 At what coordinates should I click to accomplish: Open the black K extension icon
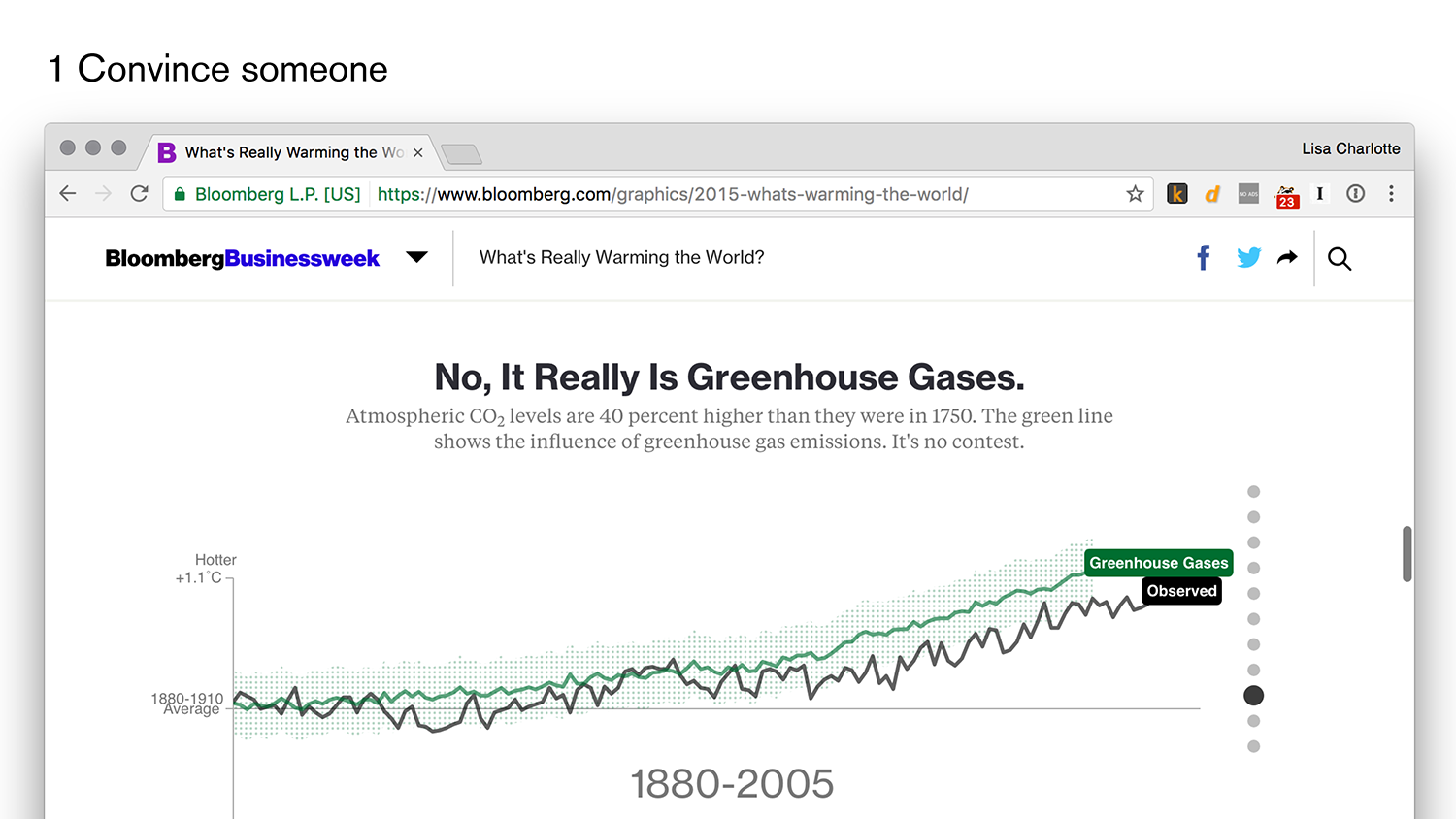(1177, 194)
